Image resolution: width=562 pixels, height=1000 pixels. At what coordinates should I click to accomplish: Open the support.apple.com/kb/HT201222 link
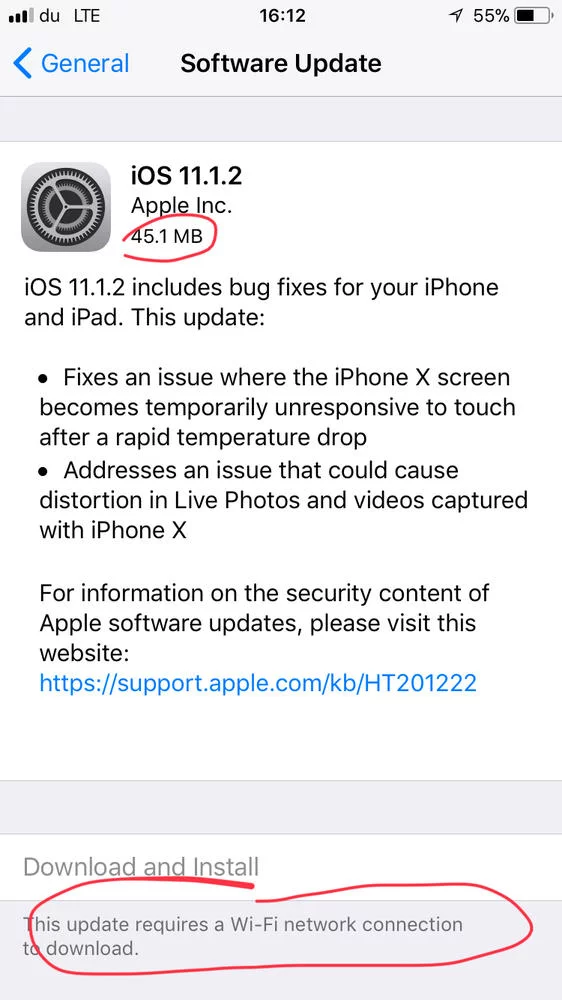(258, 683)
